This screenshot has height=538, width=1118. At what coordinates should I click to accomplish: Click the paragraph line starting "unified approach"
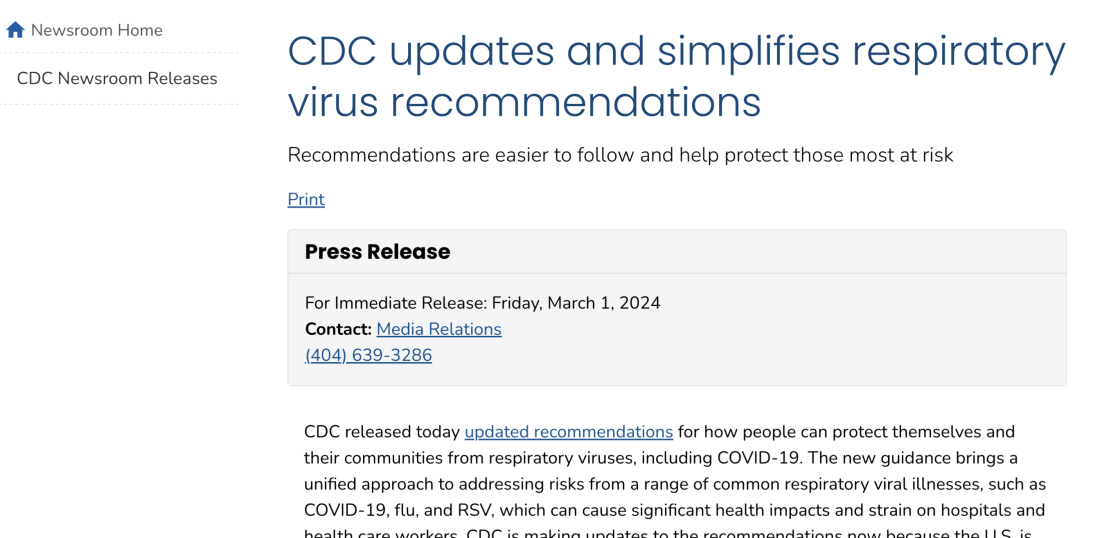point(675,484)
